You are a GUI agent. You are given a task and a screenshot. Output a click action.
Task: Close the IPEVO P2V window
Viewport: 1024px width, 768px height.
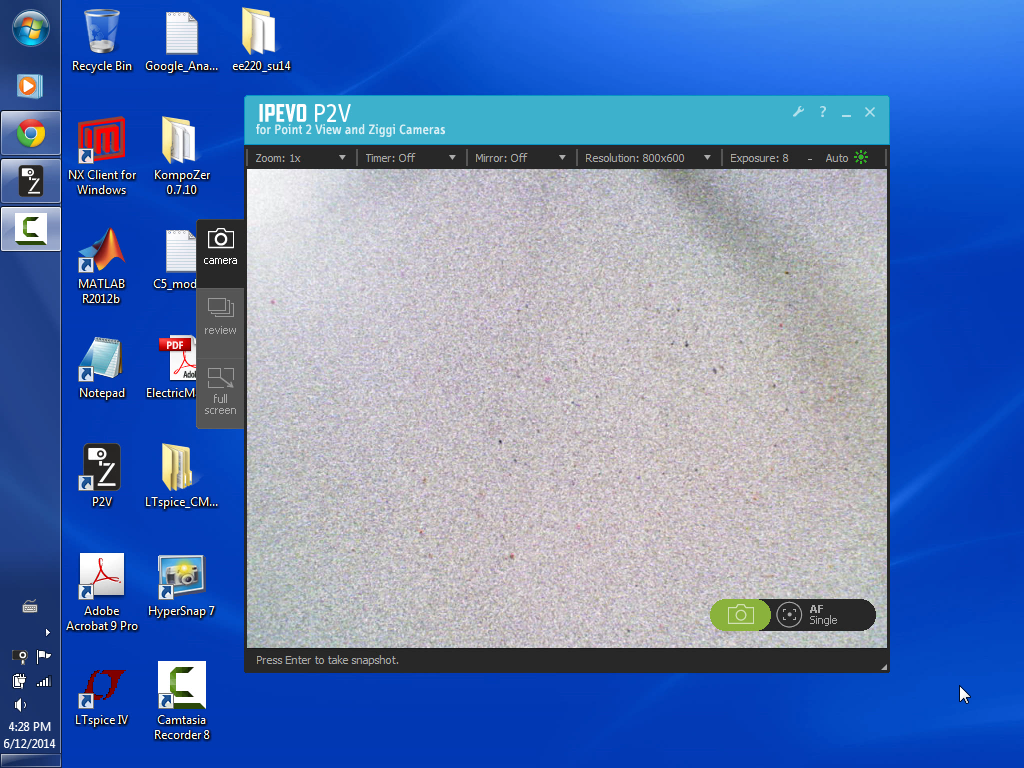[x=870, y=112]
